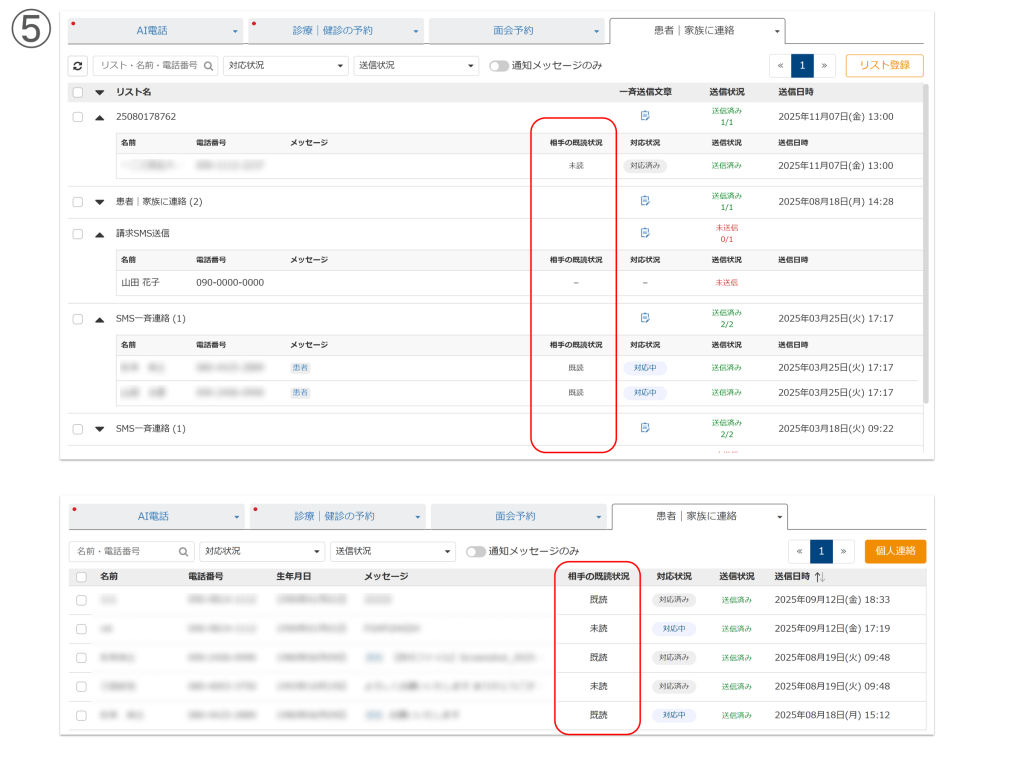Tick the select-all checkbox beside the リスト名 header
Viewport: 1024px width, 768px height.
point(78,92)
